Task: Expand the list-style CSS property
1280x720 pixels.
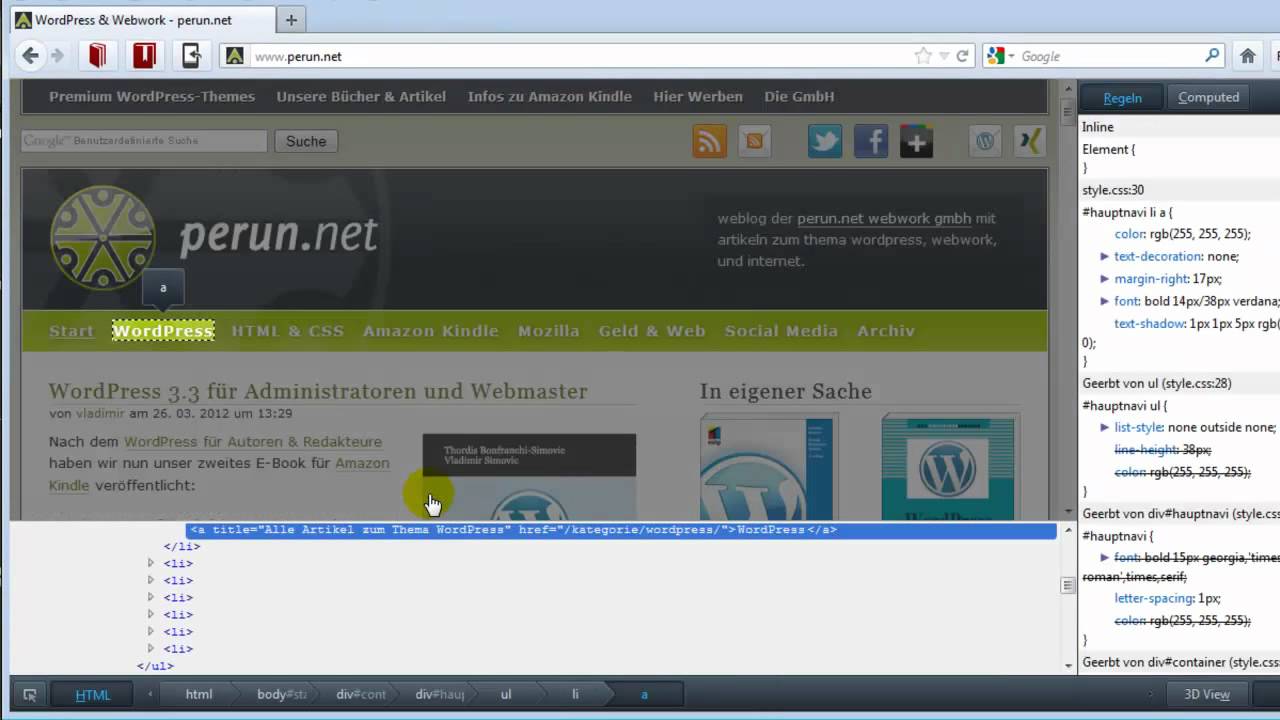Action: [x=1105, y=427]
